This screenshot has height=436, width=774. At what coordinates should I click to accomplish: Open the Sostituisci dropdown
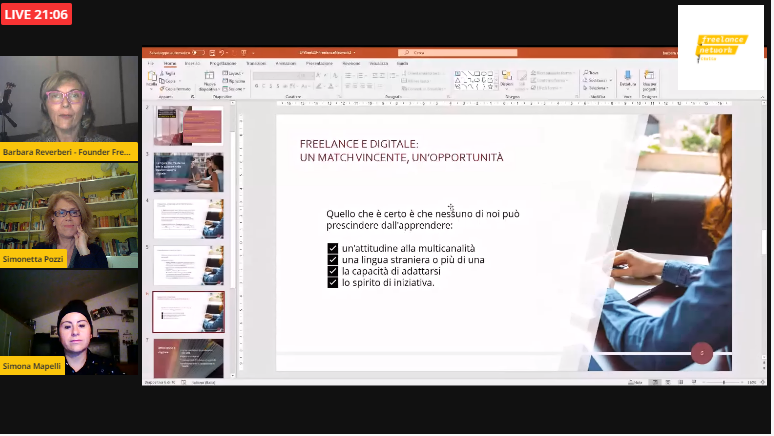597,80
